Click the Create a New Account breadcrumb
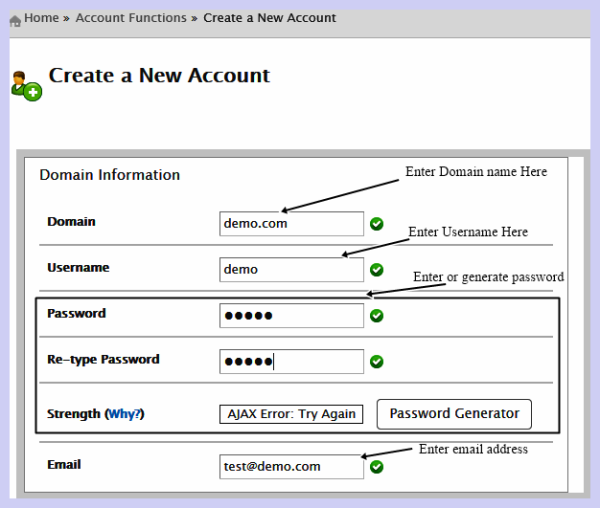 (x=269, y=18)
